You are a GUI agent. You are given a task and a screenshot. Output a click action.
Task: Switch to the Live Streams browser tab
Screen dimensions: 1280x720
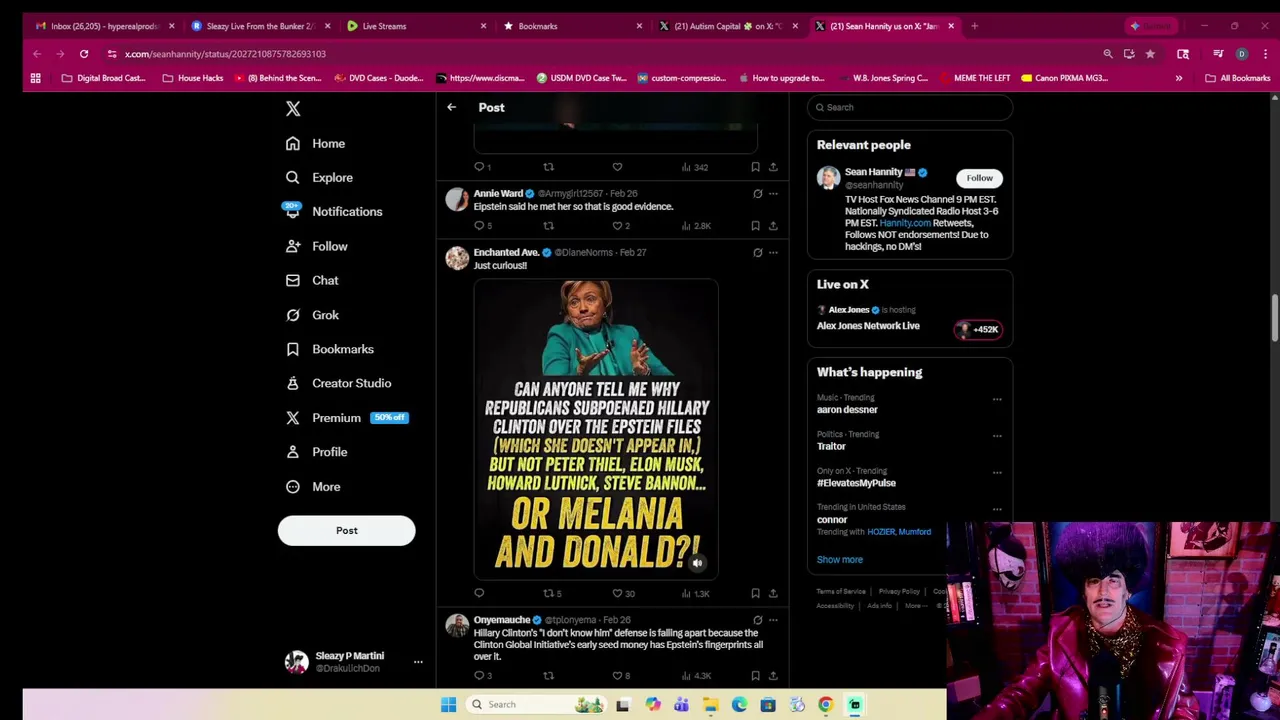click(415, 26)
